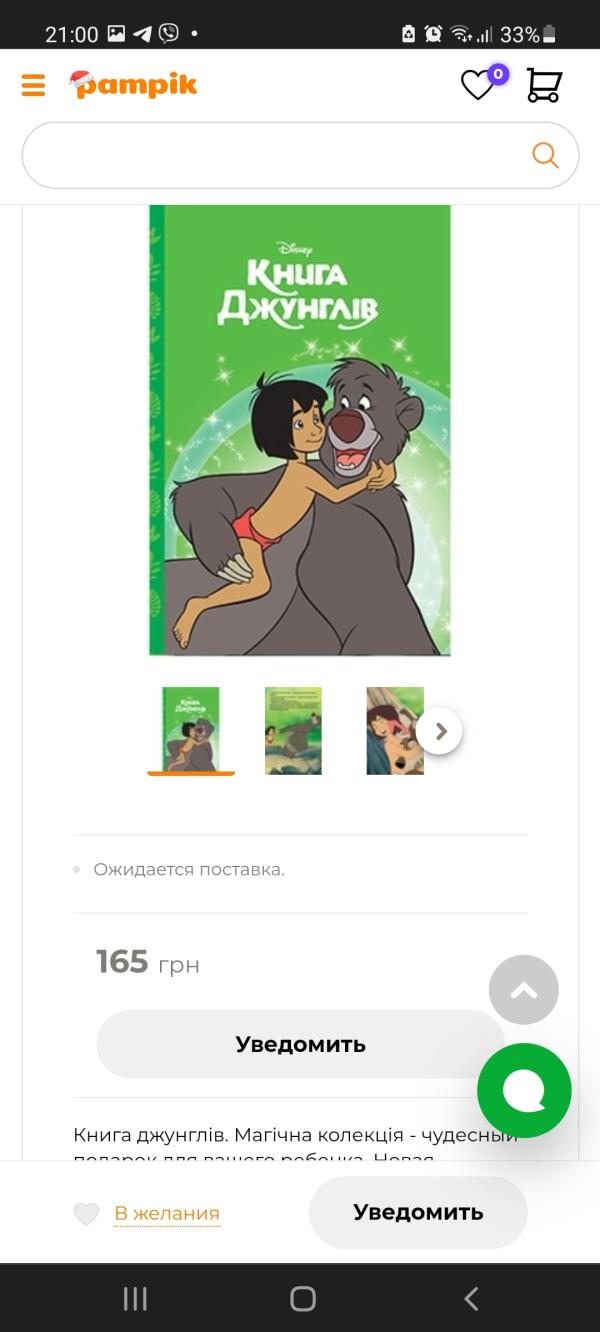Select the first book cover thumbnail
Screen dimensions: 600x1332
coord(191,730)
